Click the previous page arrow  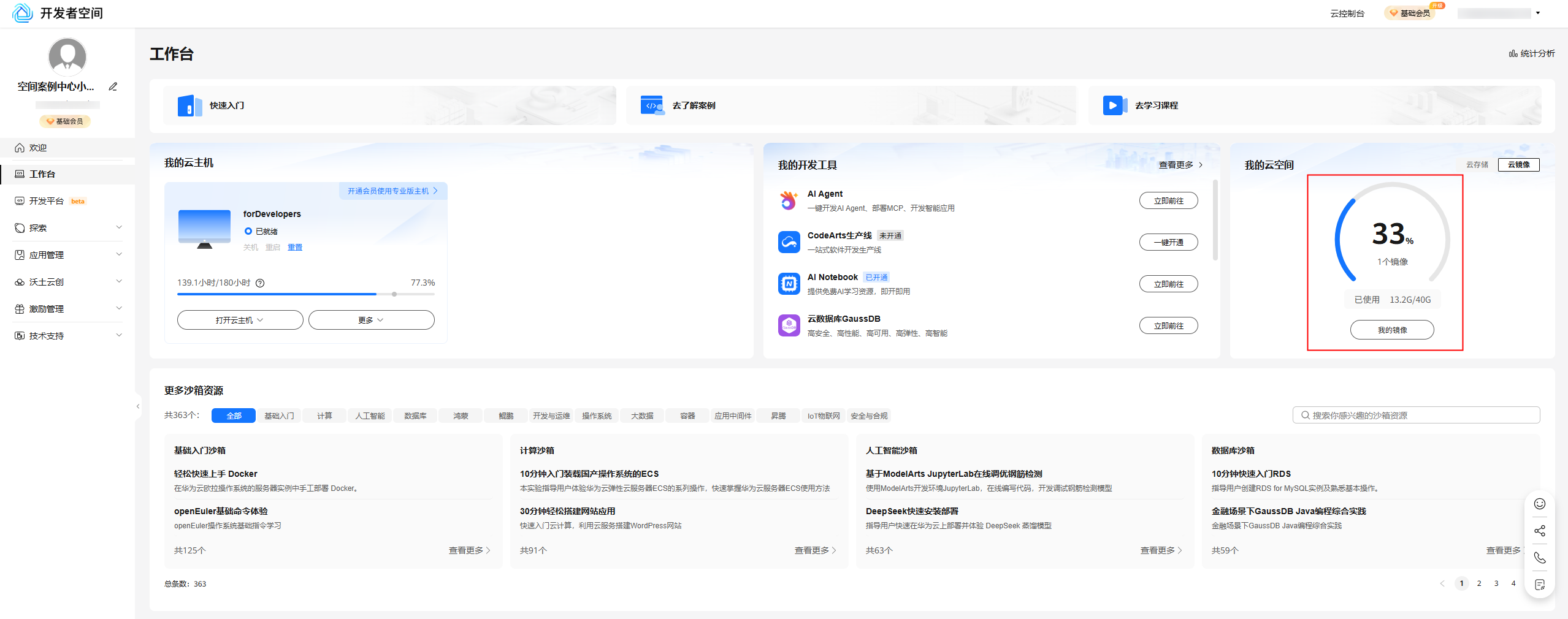point(1442,583)
